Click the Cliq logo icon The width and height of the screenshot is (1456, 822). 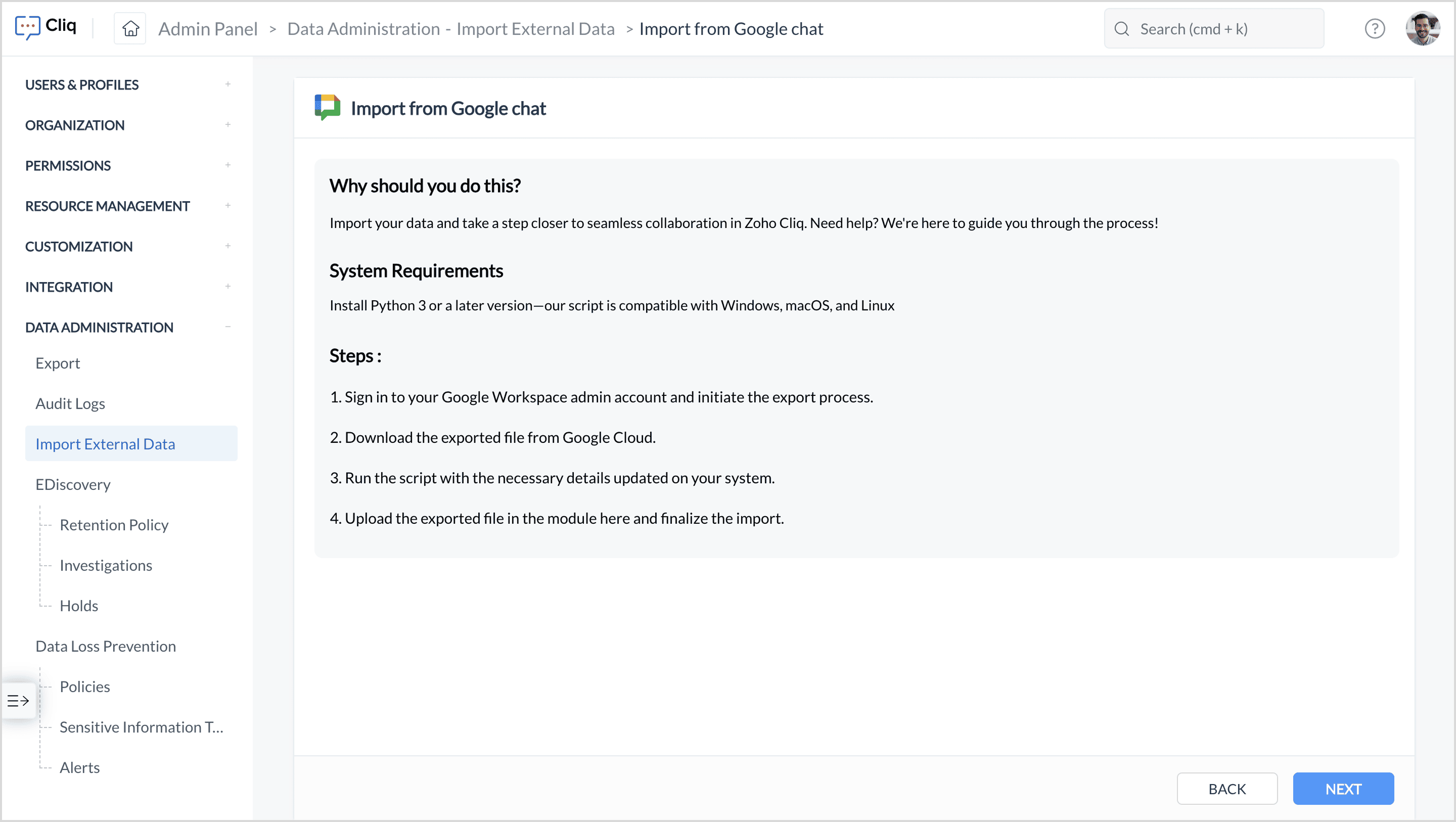click(x=27, y=28)
